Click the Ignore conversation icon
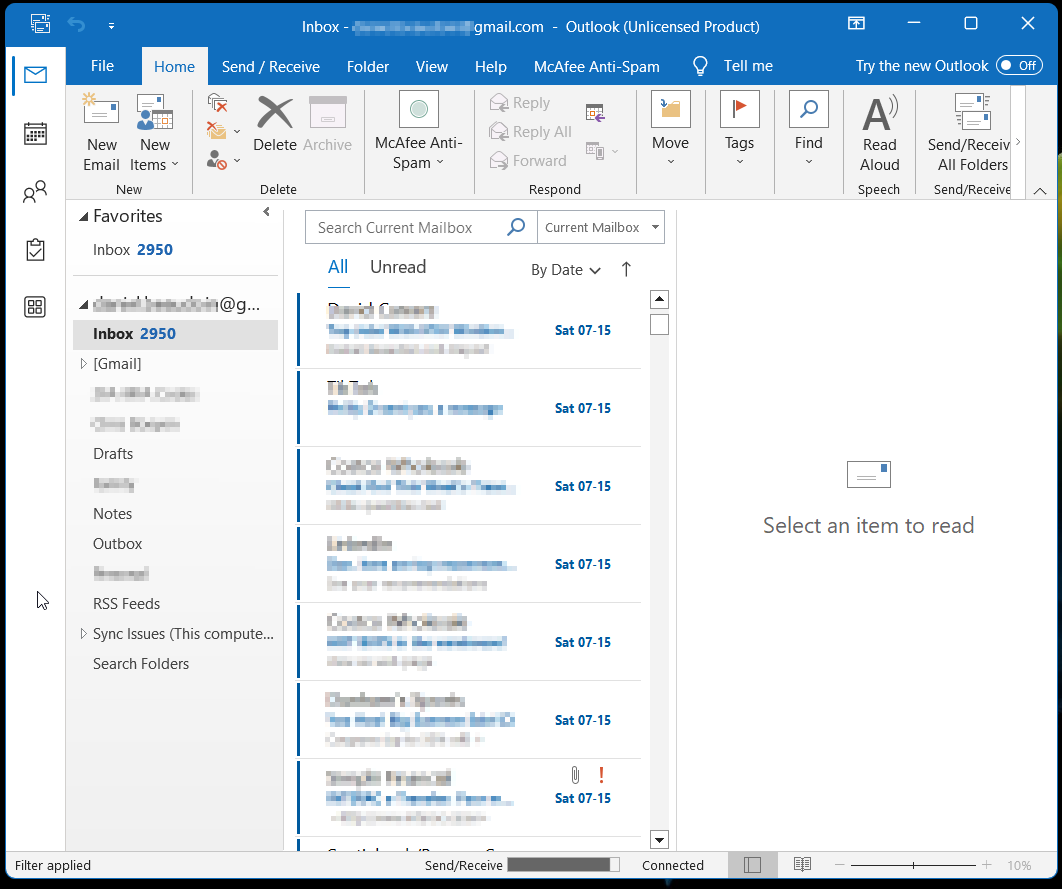 (217, 102)
